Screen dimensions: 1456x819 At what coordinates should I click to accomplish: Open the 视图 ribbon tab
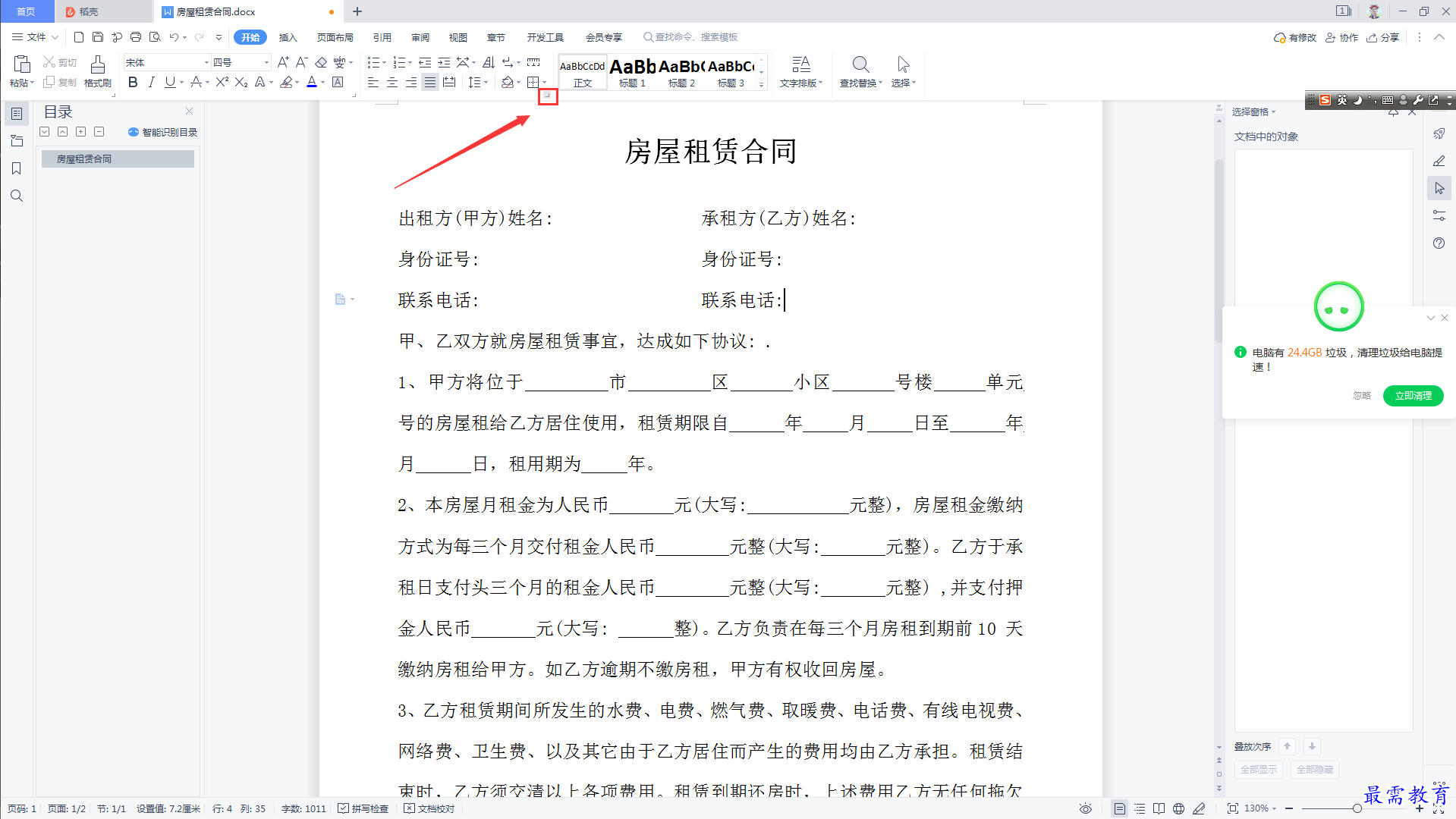458,37
